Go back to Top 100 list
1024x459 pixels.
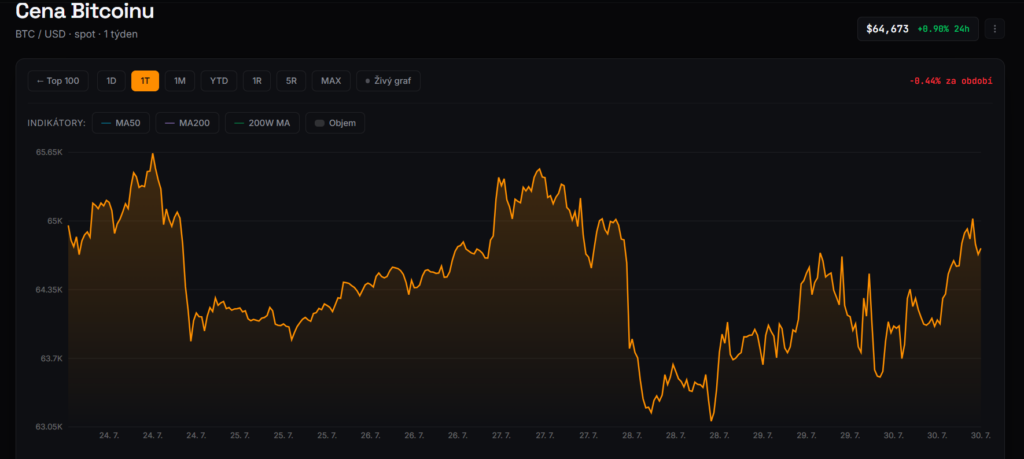point(58,81)
